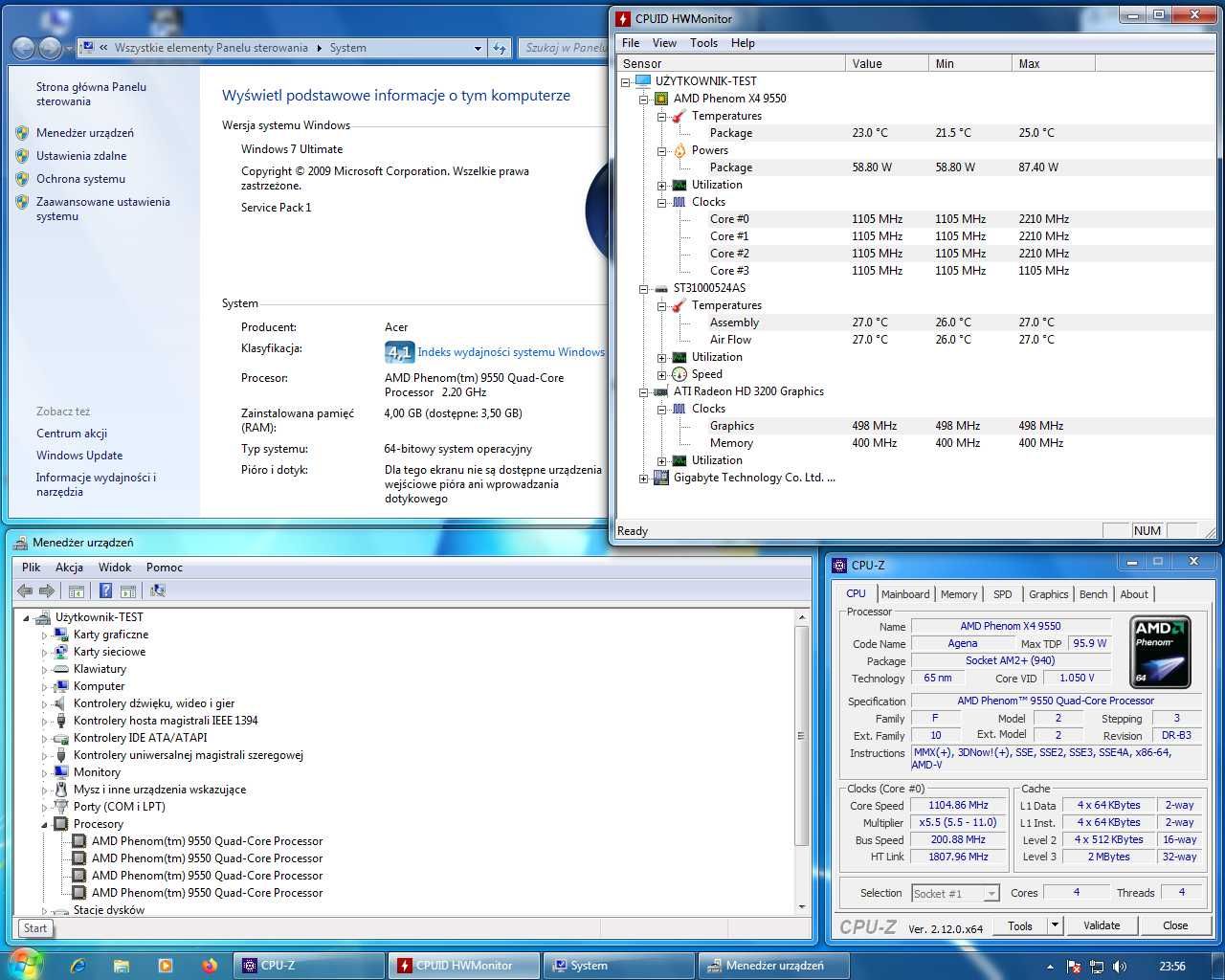Click the Speed fan icon under ST31000524AS
1225x980 pixels.
[x=679, y=374]
